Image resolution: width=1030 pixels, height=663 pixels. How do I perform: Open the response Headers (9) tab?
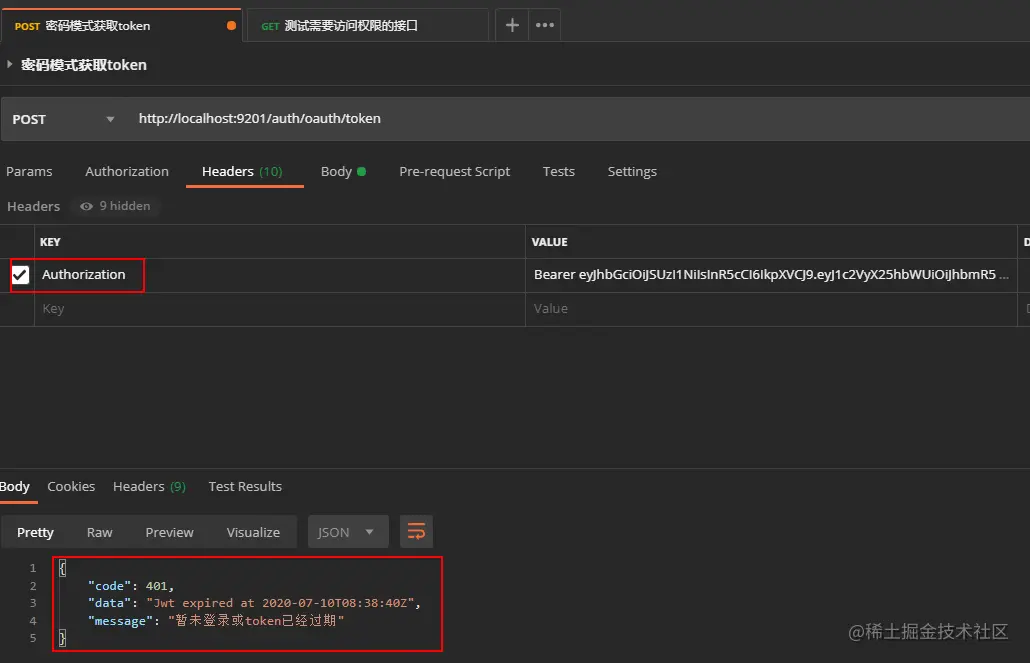tap(149, 486)
